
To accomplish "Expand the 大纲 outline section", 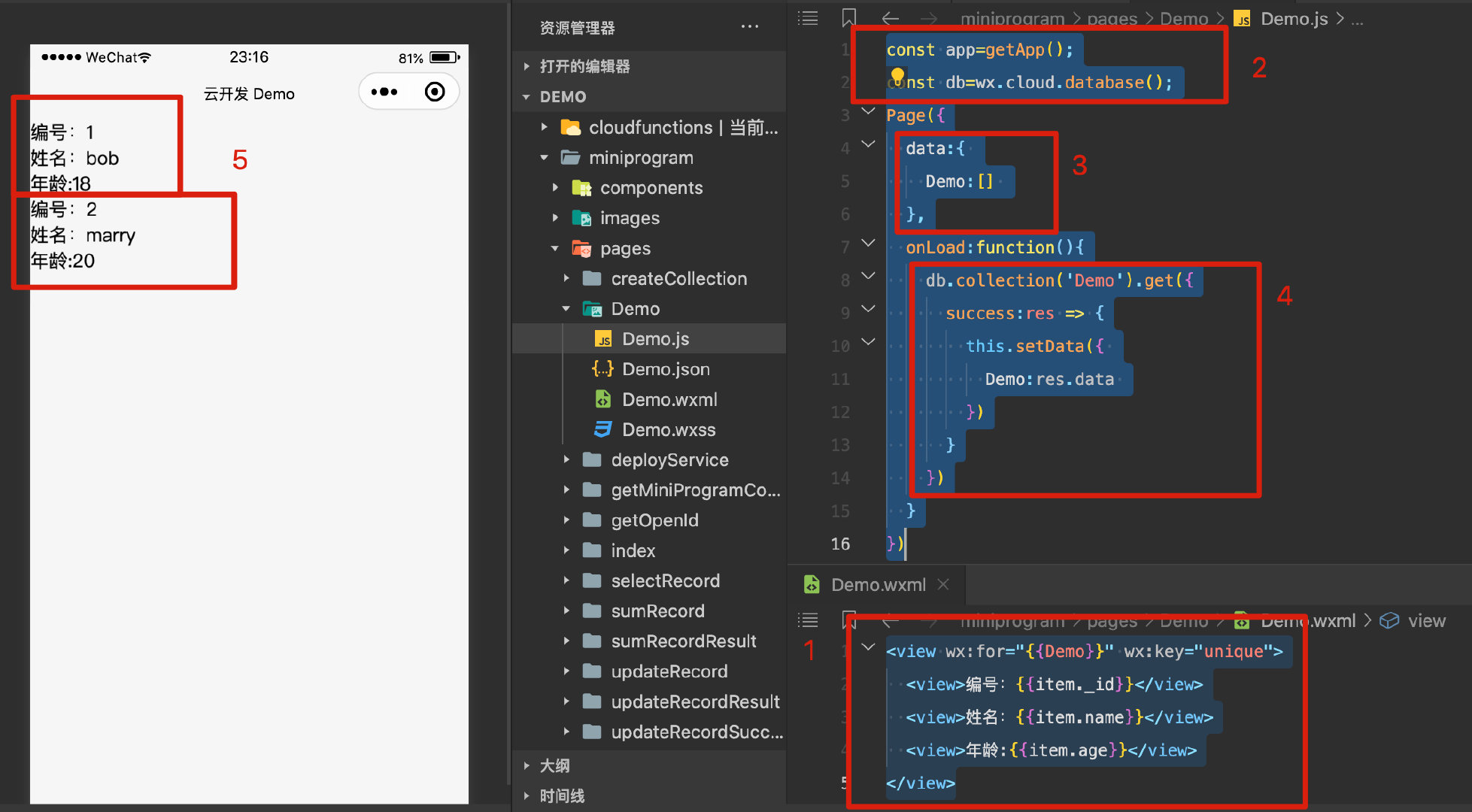I will pyautogui.click(x=527, y=765).
